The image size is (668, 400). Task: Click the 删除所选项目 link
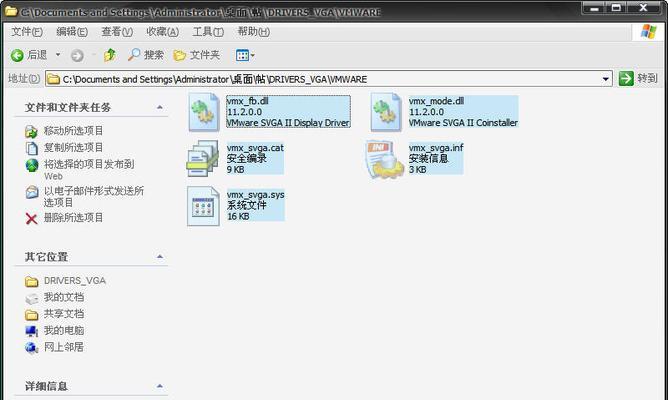point(73,218)
